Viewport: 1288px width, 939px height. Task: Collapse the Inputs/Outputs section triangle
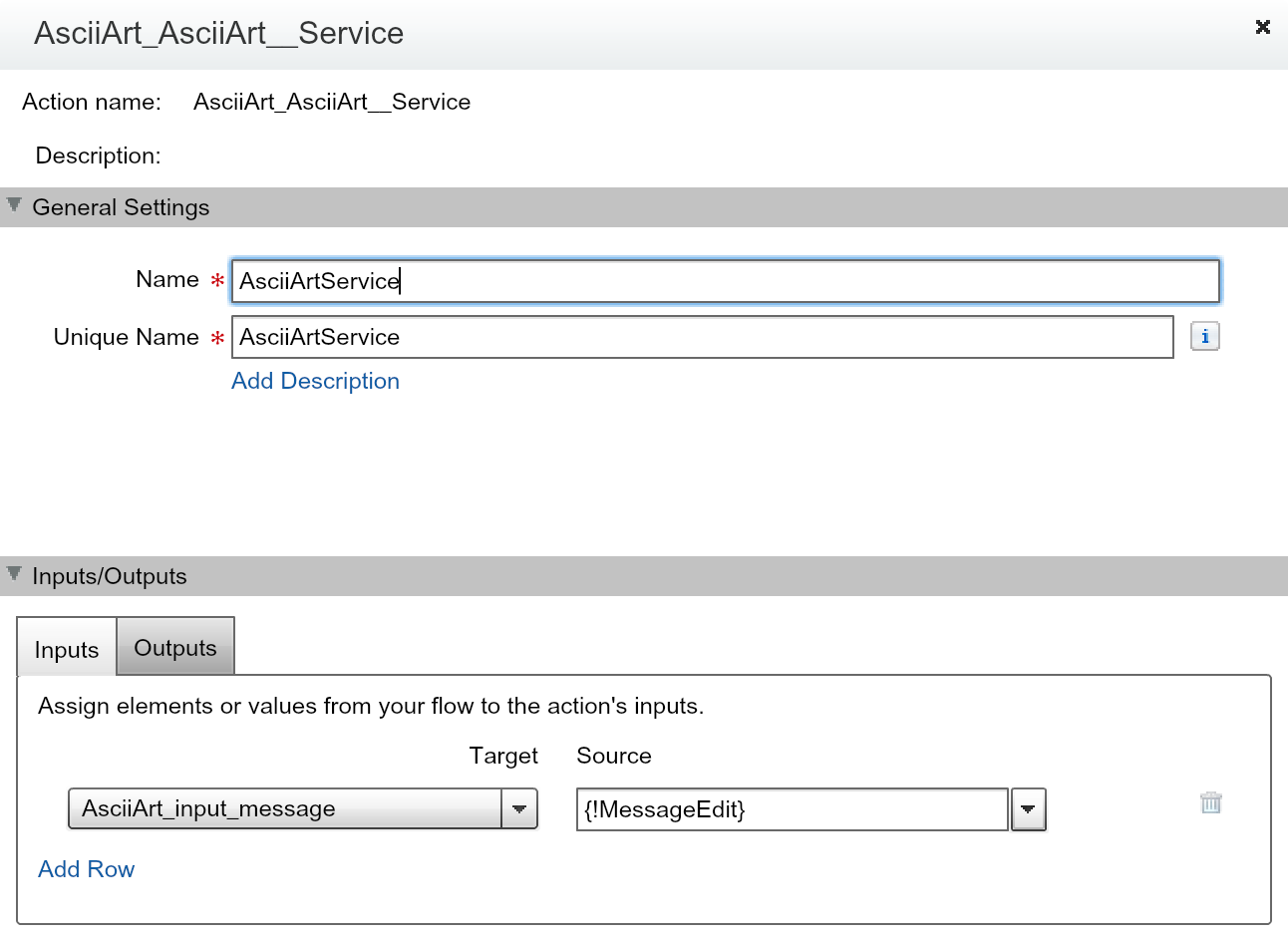(14, 573)
